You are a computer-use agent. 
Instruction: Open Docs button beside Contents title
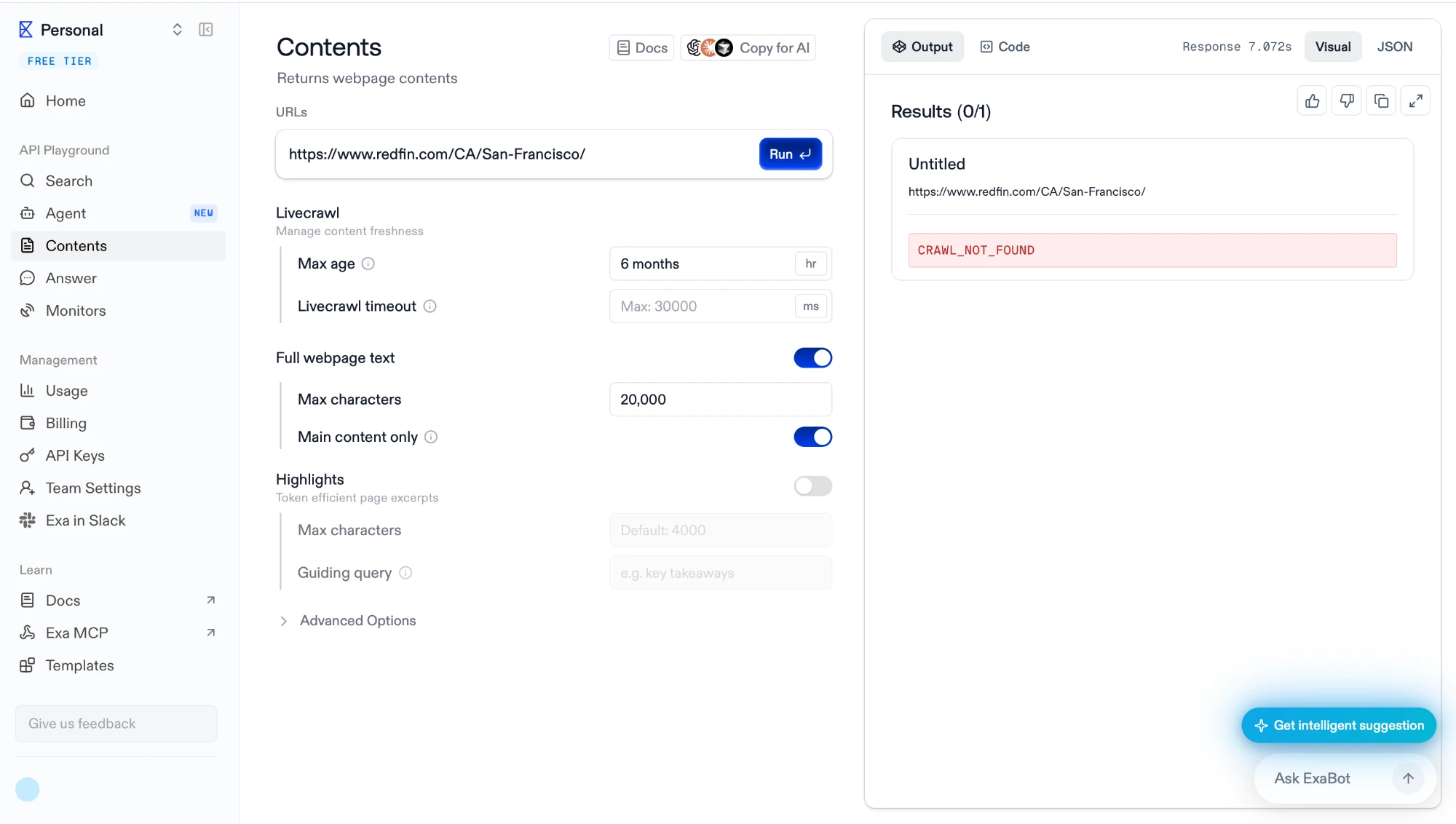point(641,47)
